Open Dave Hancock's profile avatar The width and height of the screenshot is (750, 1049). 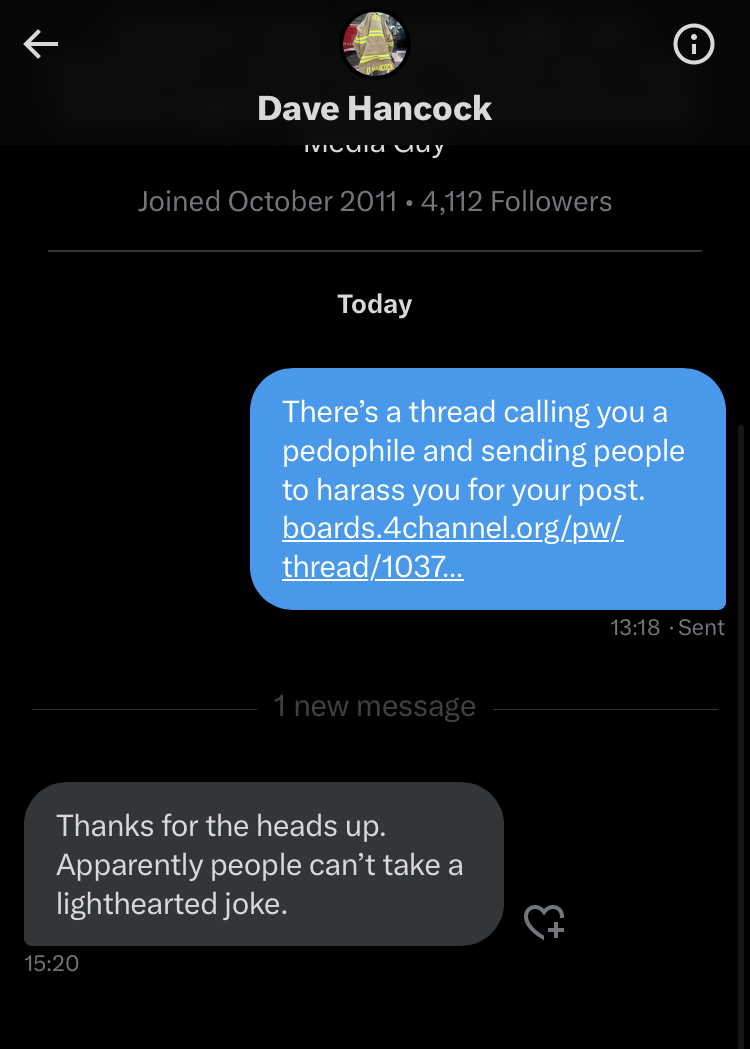tap(375, 45)
